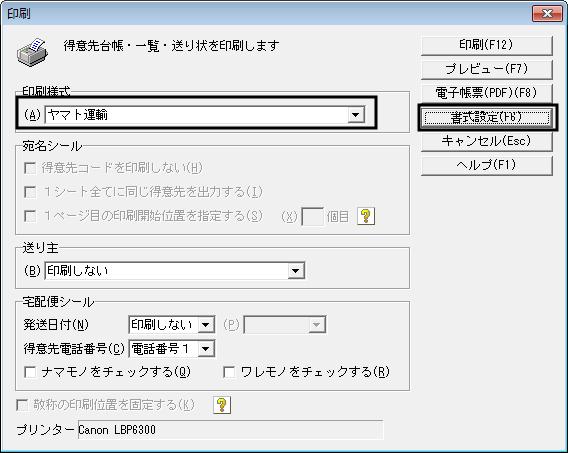The height and width of the screenshot is (453, 568).
Task: Toggle 1シート全てに同じ得意先を出力する checkbox
Action: pos(30,192)
